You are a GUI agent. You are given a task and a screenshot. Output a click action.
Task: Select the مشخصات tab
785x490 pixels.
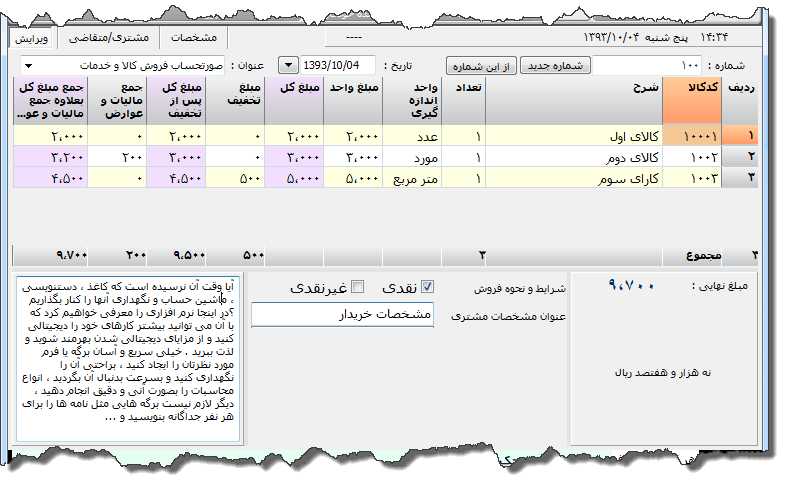click(195, 37)
